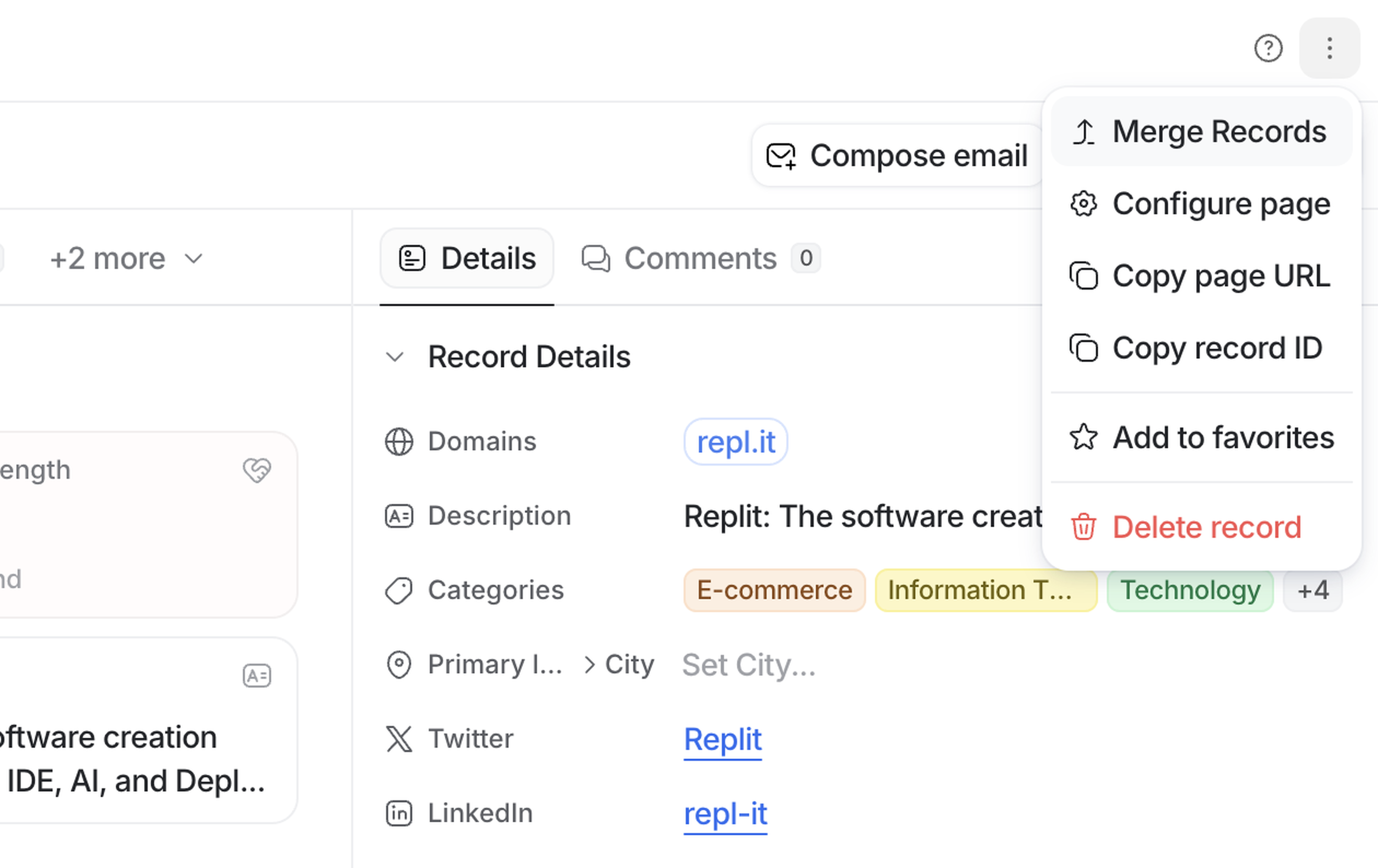Click the LinkedIn icon
1378x868 pixels.
399,813
